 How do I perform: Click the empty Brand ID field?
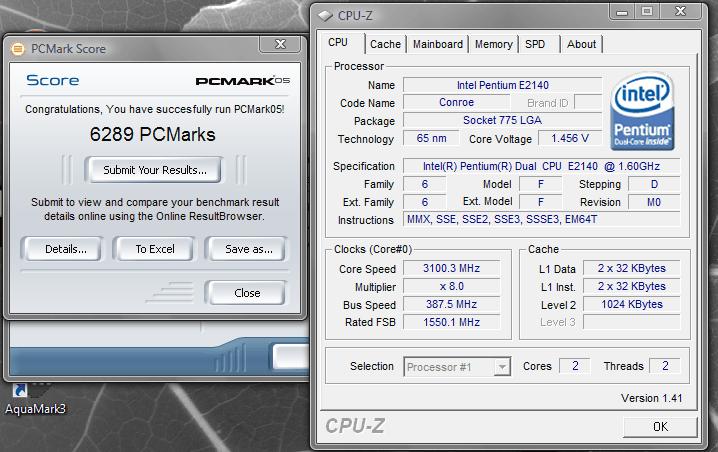coord(587,103)
